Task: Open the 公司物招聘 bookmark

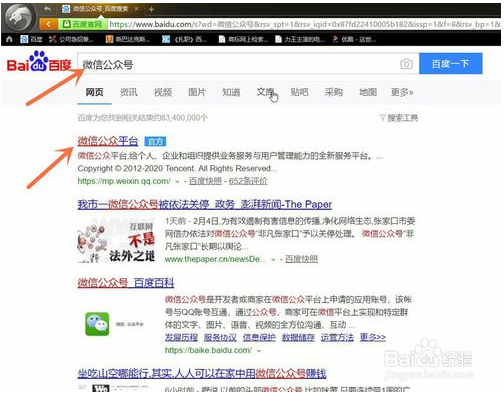Action: coord(71,39)
